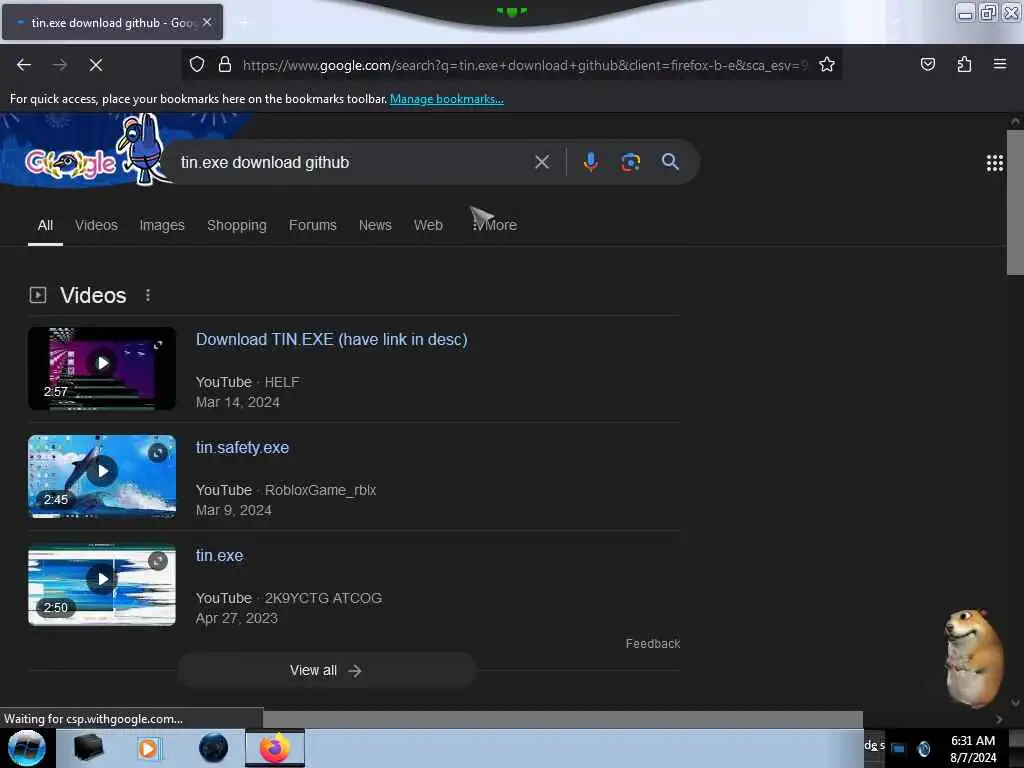Viewport: 1024px width, 768px height.
Task: Open the tracking protection shield icon
Action: [197, 64]
